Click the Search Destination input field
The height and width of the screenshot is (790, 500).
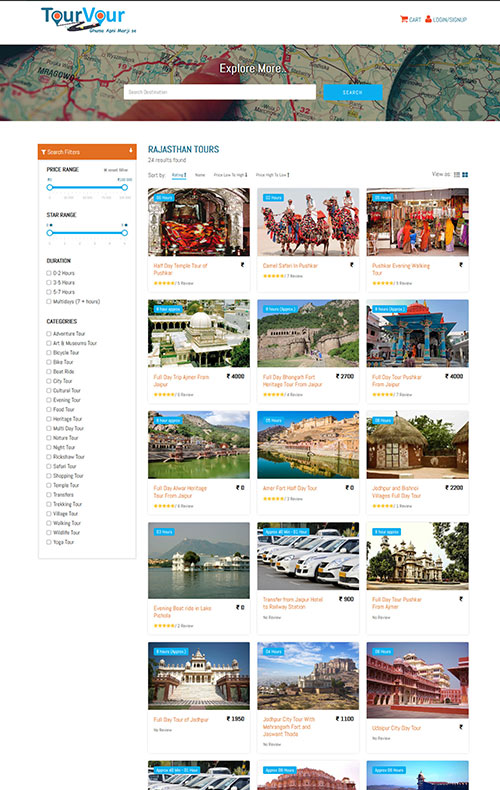[x=220, y=92]
